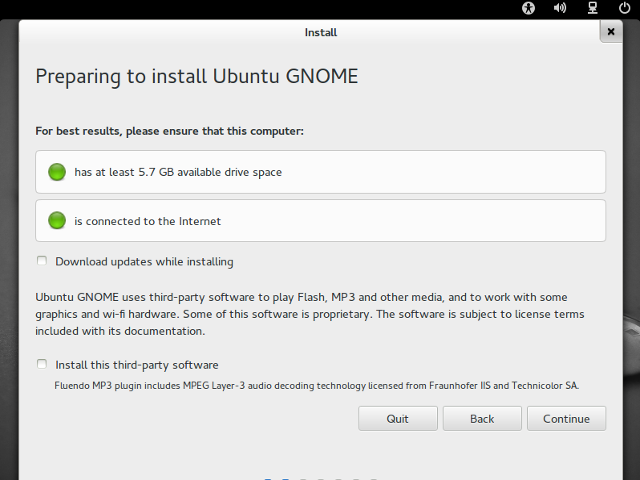Image resolution: width=640 pixels, height=480 pixels.
Task: Quit the installer
Action: click(x=398, y=418)
